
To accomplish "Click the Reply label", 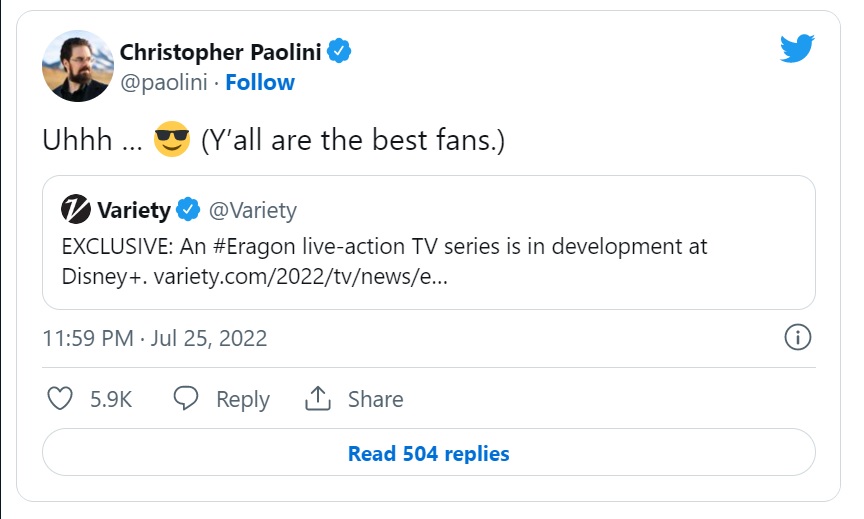I will pyautogui.click(x=242, y=399).
